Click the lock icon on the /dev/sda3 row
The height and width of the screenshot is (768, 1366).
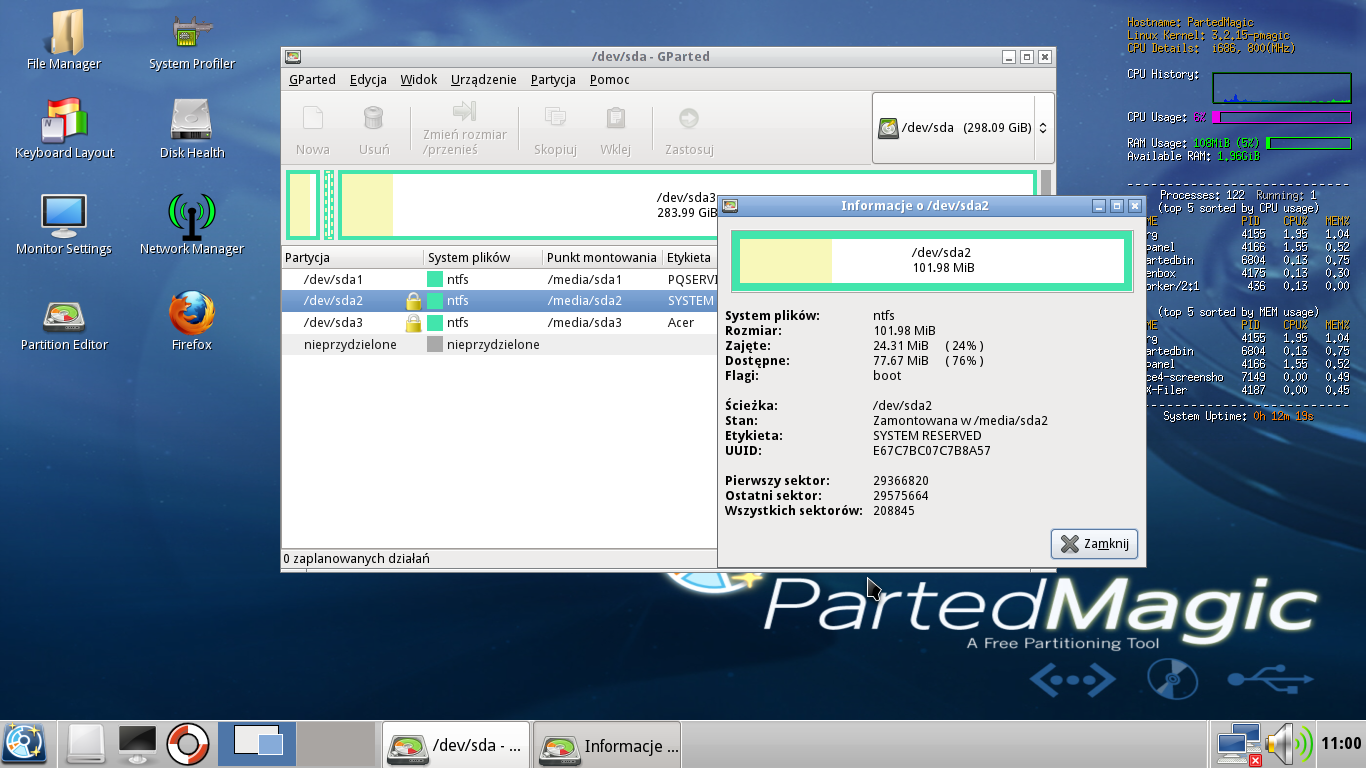click(413, 323)
